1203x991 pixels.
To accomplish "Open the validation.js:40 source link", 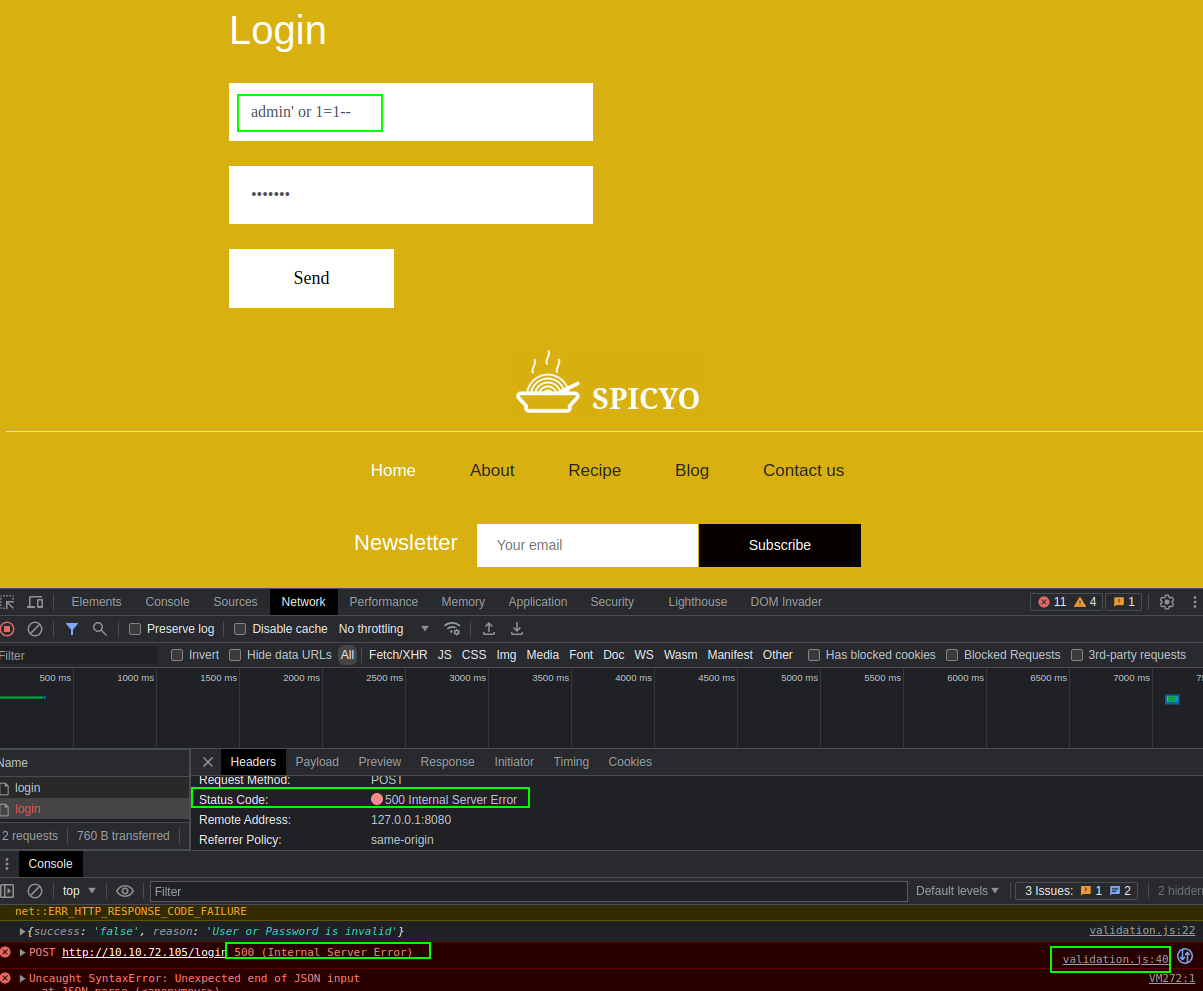I will tap(1115, 959).
